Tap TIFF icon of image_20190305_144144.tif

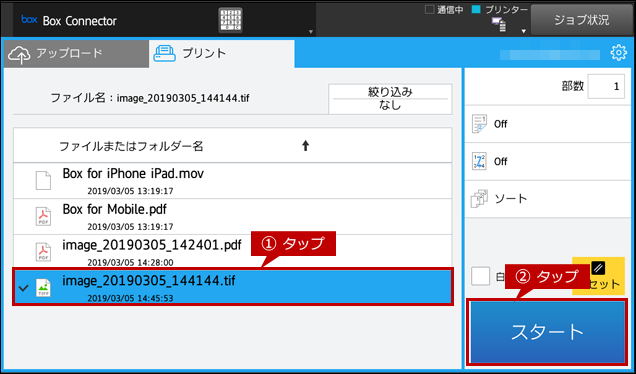[43, 288]
